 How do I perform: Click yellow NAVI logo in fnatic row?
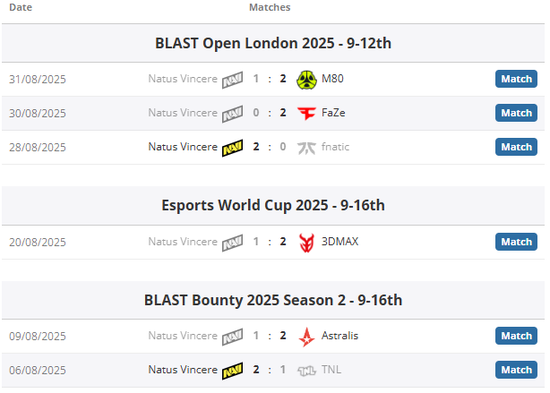click(232, 148)
